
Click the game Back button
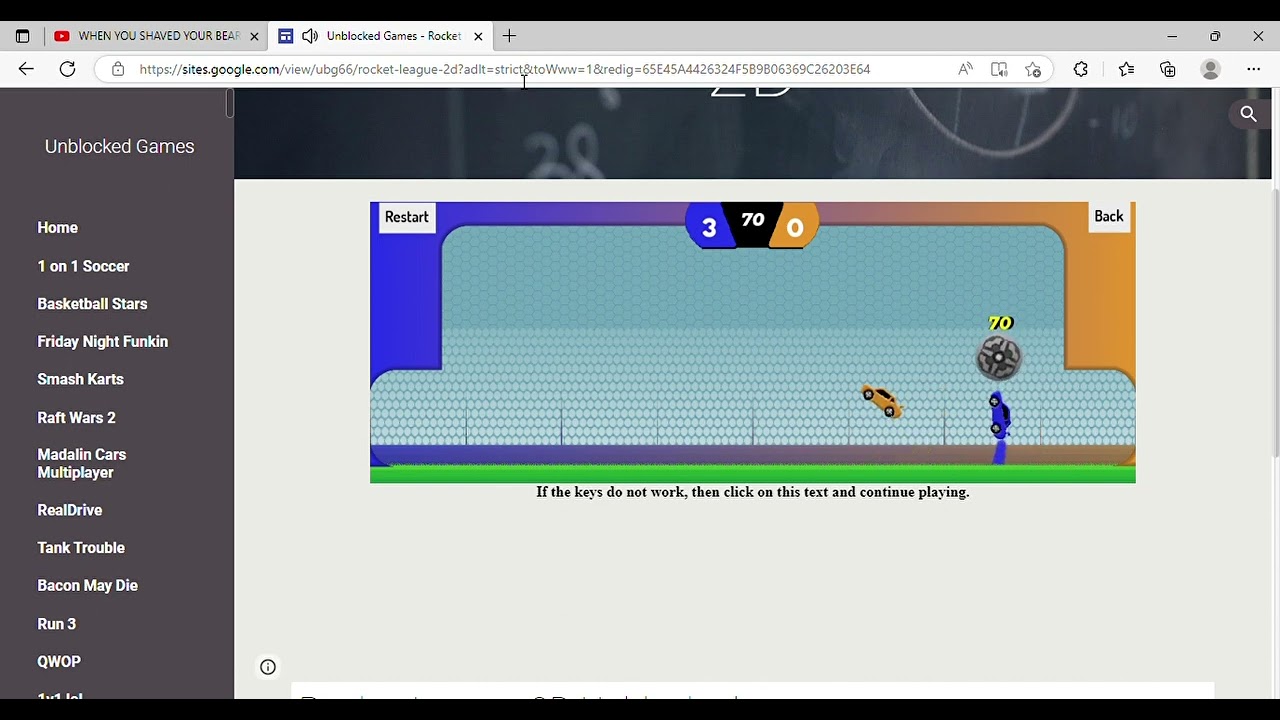point(1109,216)
